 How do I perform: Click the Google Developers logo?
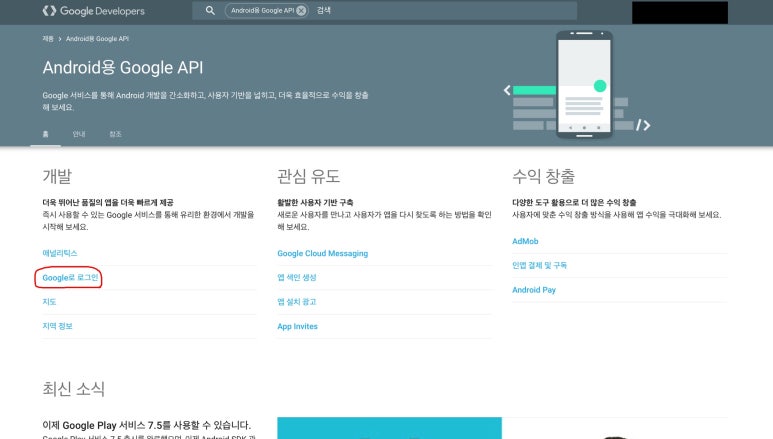[94, 11]
